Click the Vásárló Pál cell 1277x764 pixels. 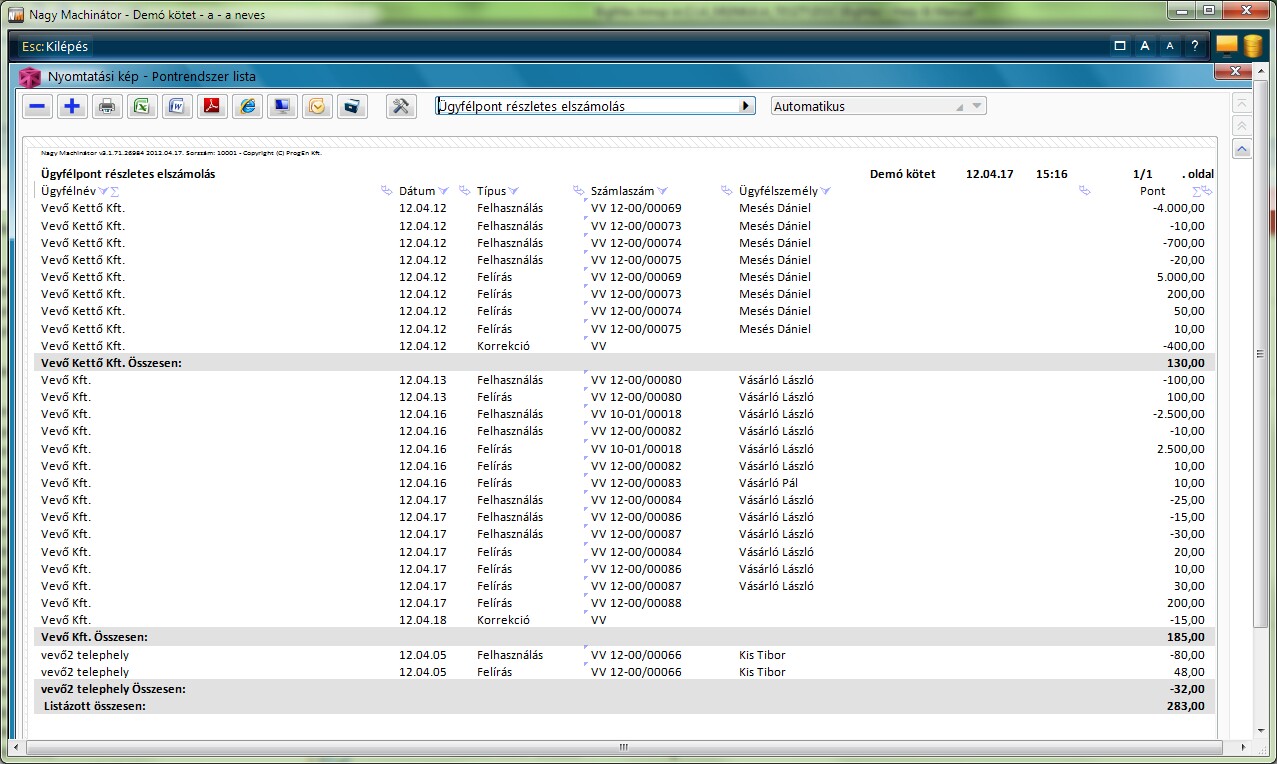coord(768,483)
